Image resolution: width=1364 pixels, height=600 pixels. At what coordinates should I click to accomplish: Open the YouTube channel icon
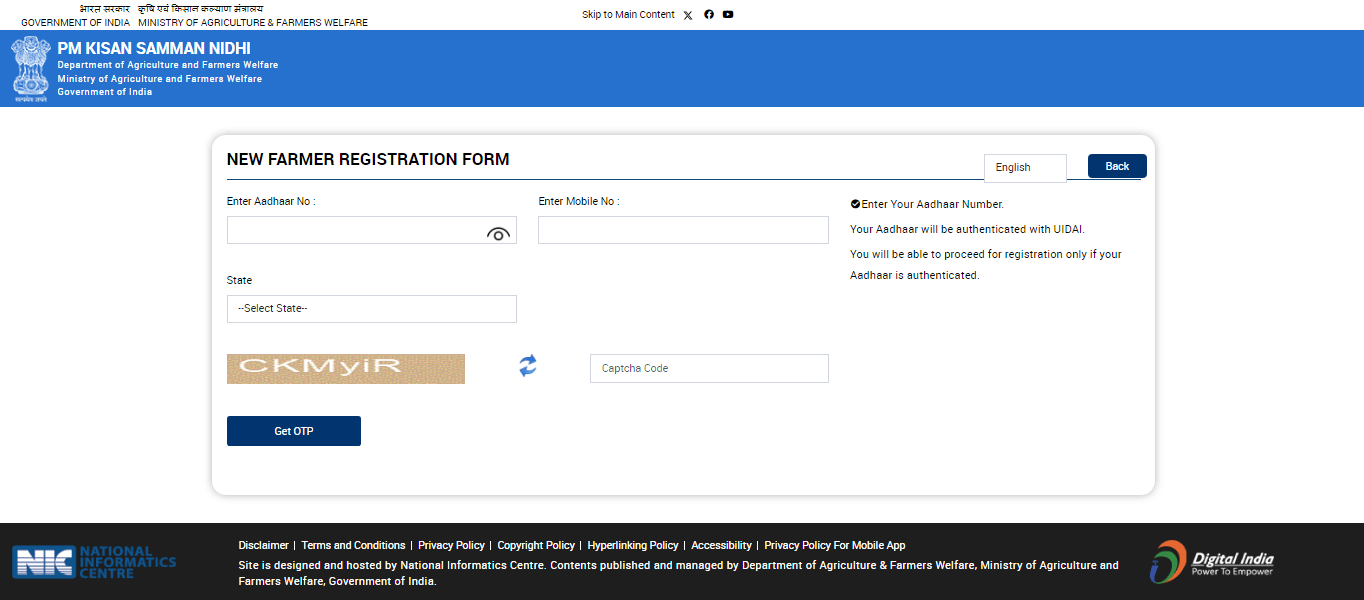[x=727, y=14]
